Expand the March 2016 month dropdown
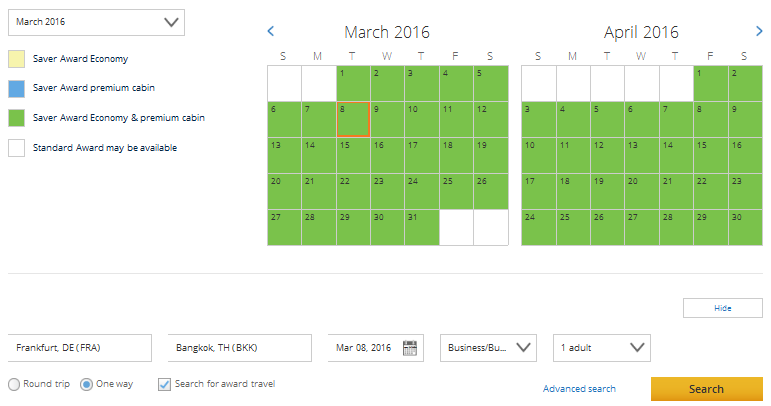 [x=96, y=21]
